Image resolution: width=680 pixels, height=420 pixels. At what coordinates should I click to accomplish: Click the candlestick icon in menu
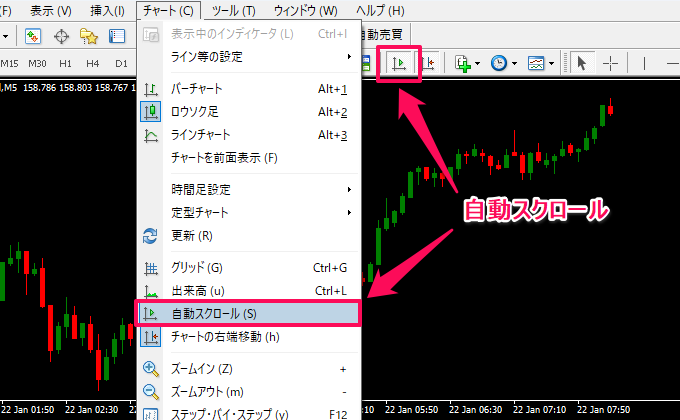pyautogui.click(x=150, y=112)
